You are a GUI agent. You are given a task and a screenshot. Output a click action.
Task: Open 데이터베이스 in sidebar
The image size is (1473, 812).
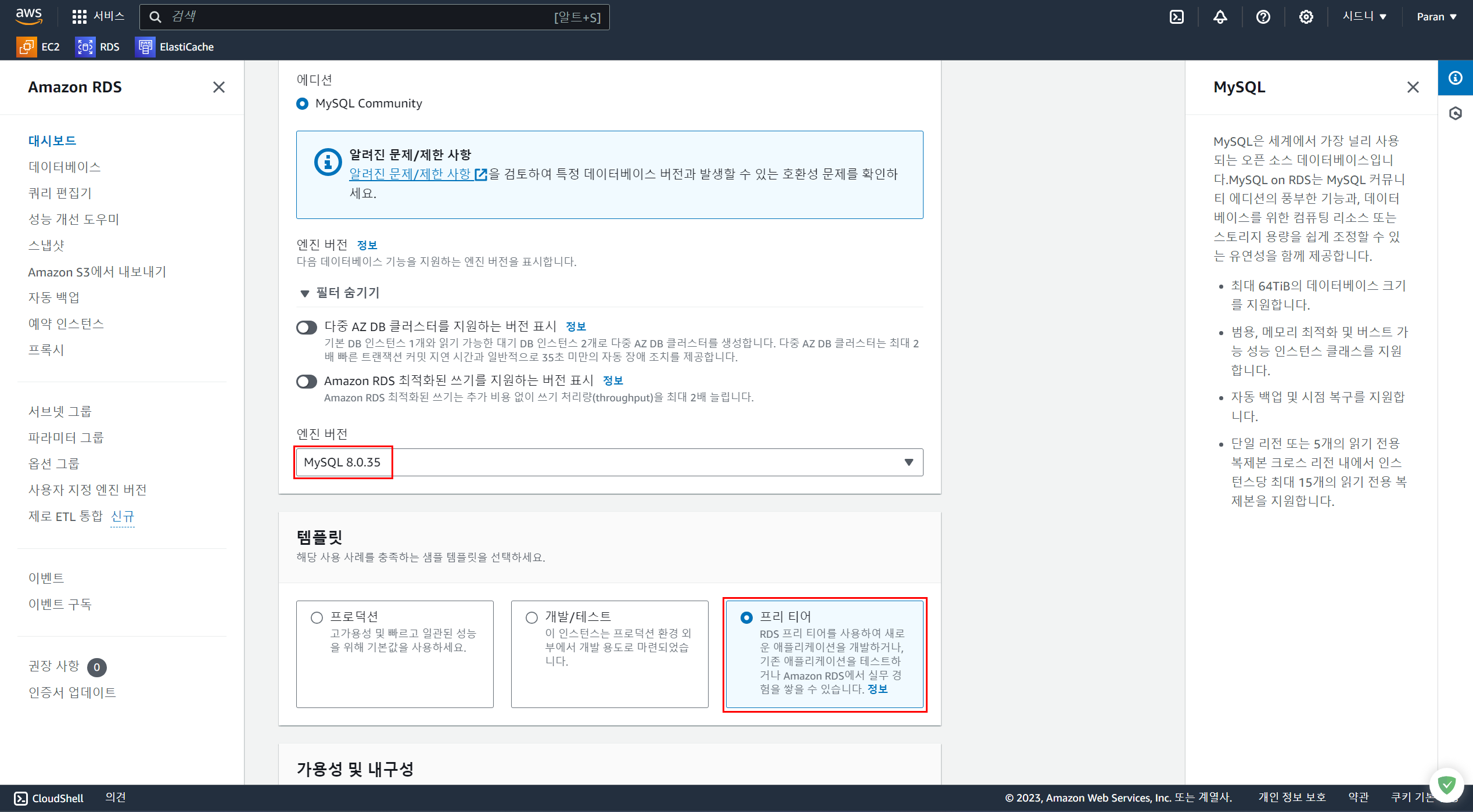tap(64, 167)
